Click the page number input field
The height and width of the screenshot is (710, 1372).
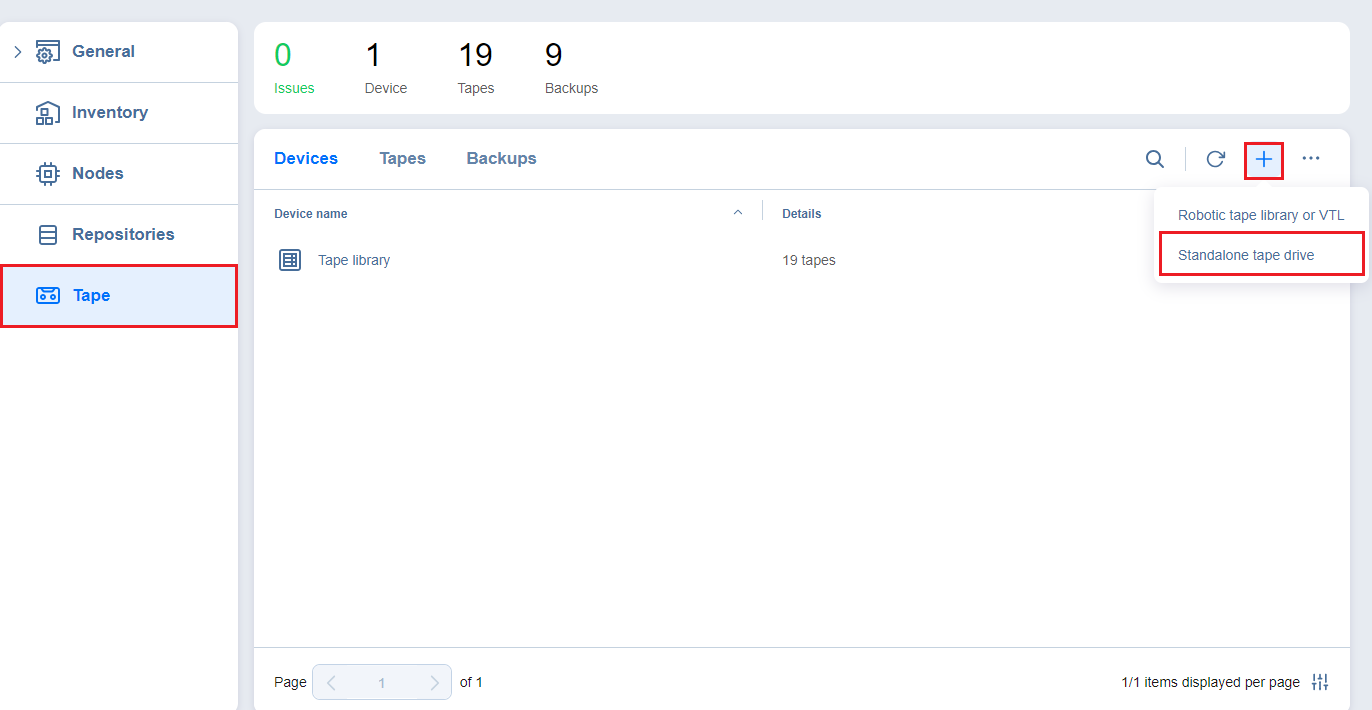coord(382,683)
